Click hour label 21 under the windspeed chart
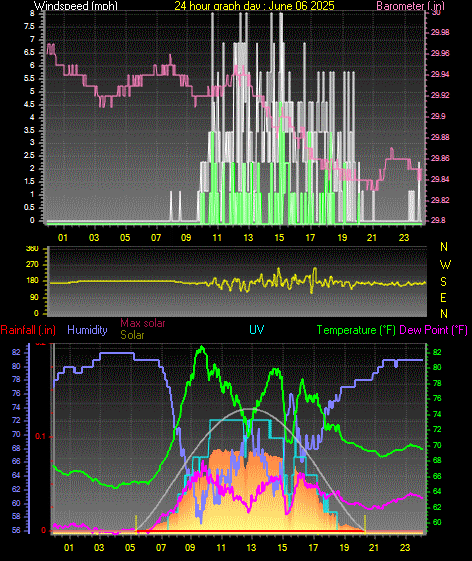The height and width of the screenshot is (561, 472). pyautogui.click(x=372, y=238)
